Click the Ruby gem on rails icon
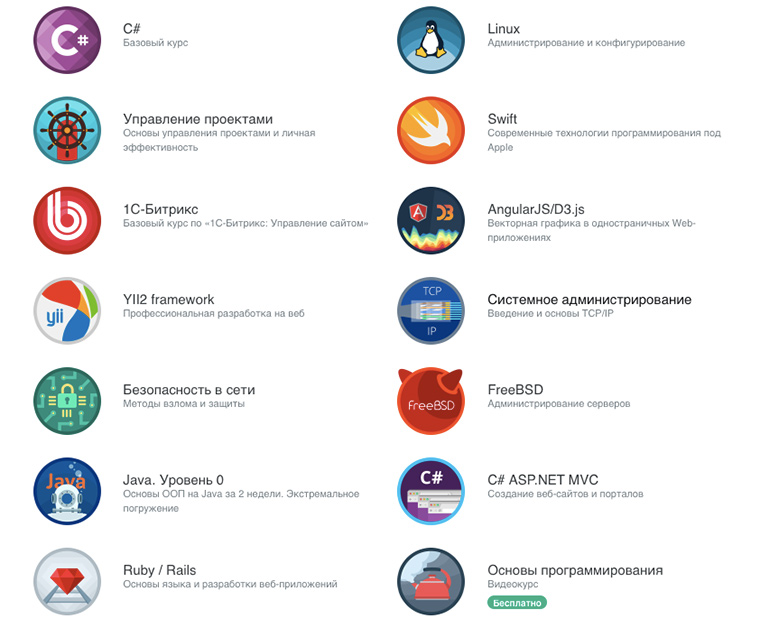 click(x=67, y=581)
